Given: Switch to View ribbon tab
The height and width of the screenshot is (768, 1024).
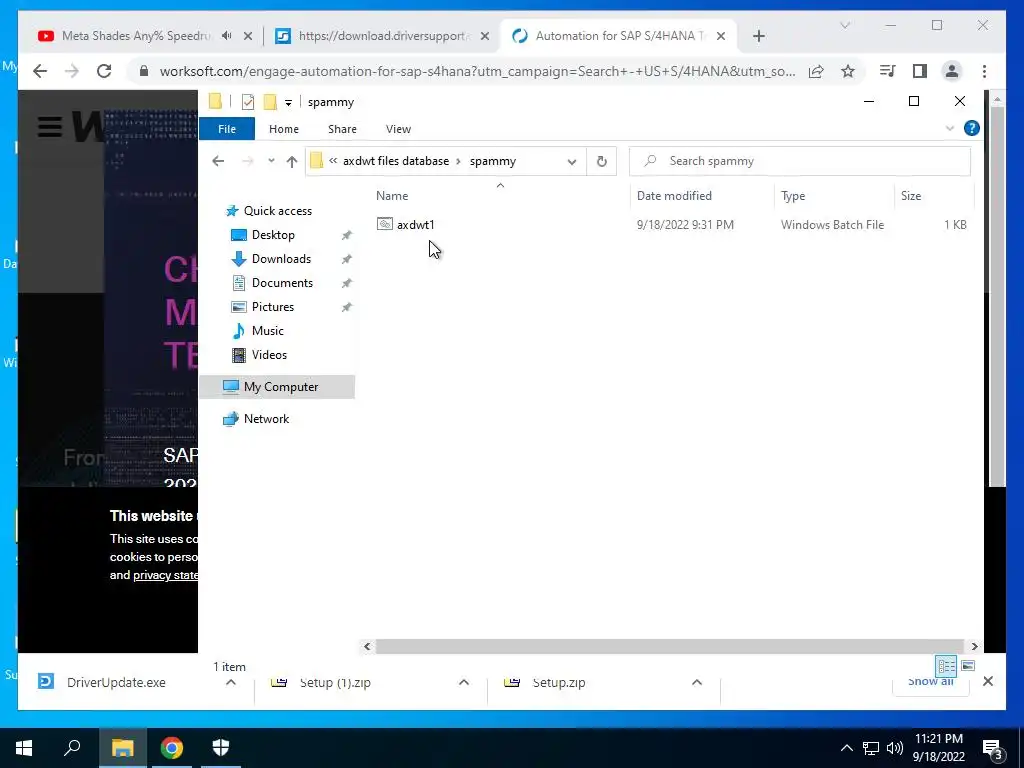Looking at the screenshot, I should (x=398, y=129).
